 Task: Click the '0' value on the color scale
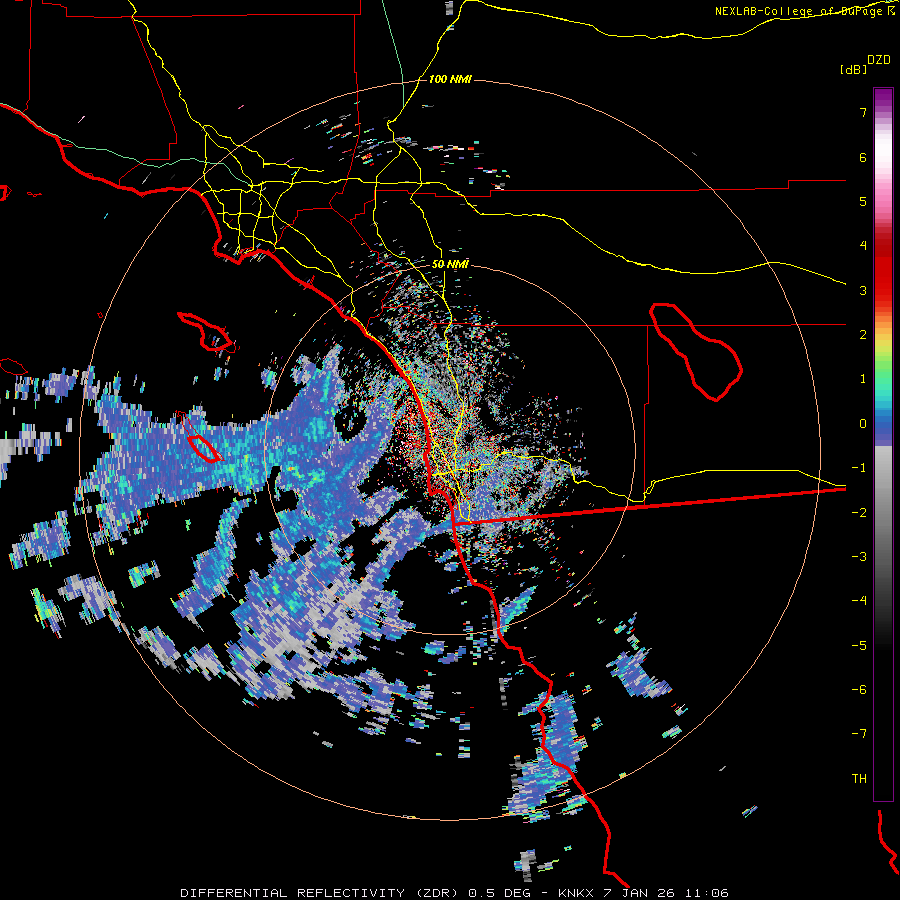pos(863,424)
